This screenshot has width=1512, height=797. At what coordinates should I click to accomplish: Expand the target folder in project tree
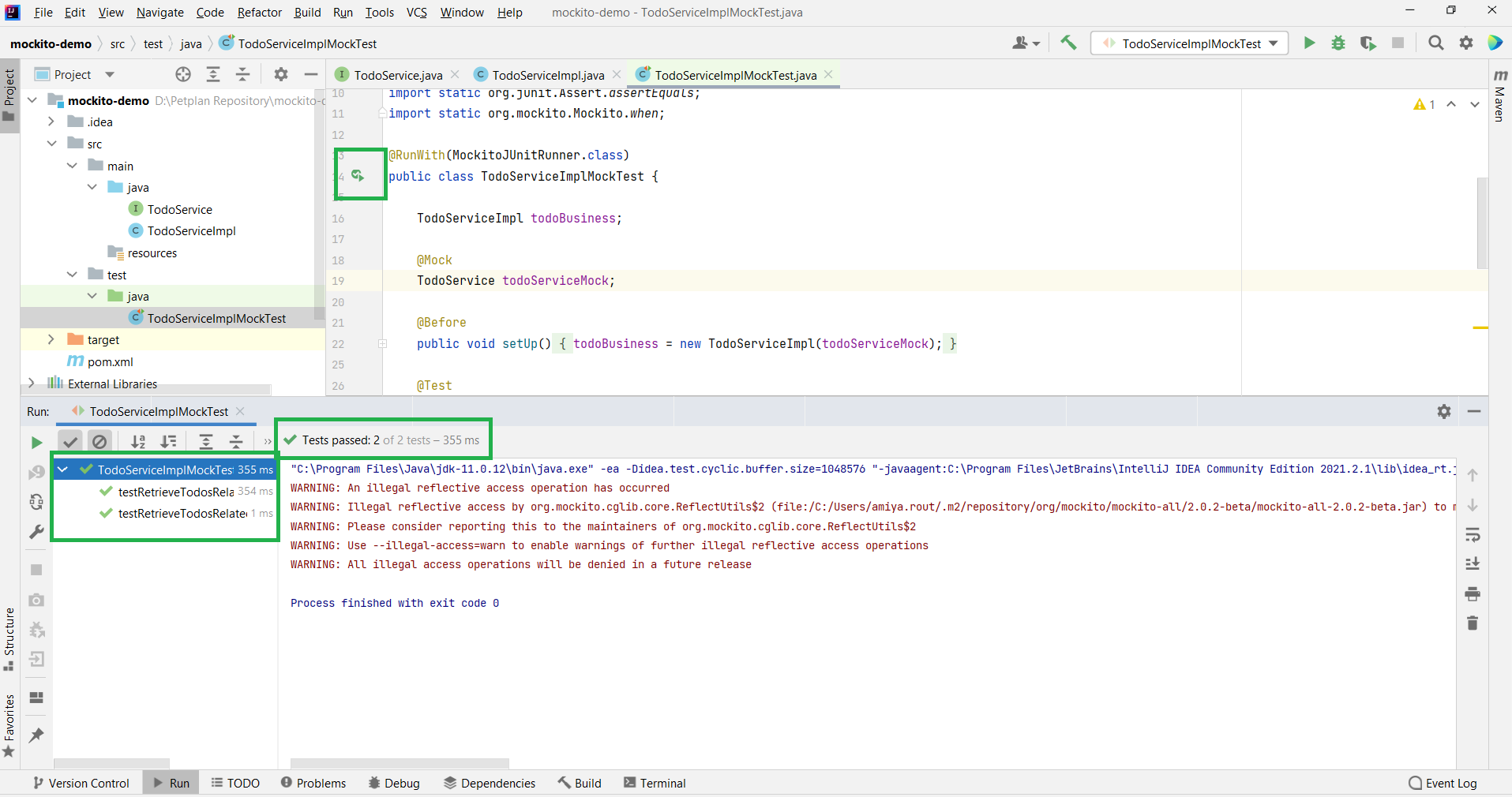tap(51, 339)
